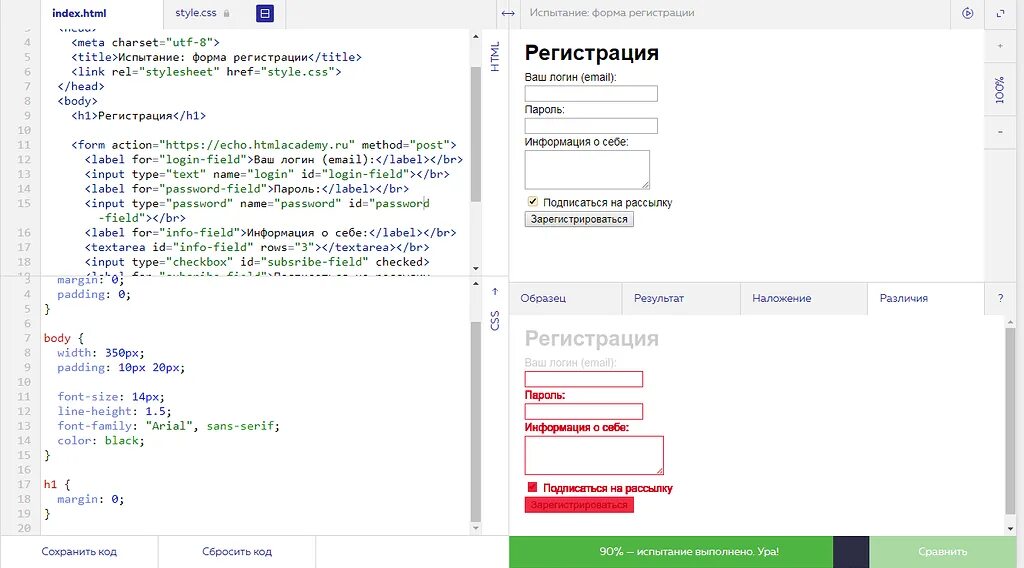Open the Наложение tab
1024x568 pixels.
tap(804, 298)
